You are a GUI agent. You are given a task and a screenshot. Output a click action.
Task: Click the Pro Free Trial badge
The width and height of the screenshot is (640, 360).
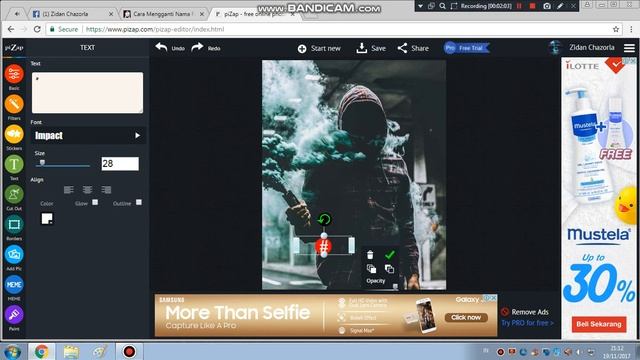tap(467, 48)
